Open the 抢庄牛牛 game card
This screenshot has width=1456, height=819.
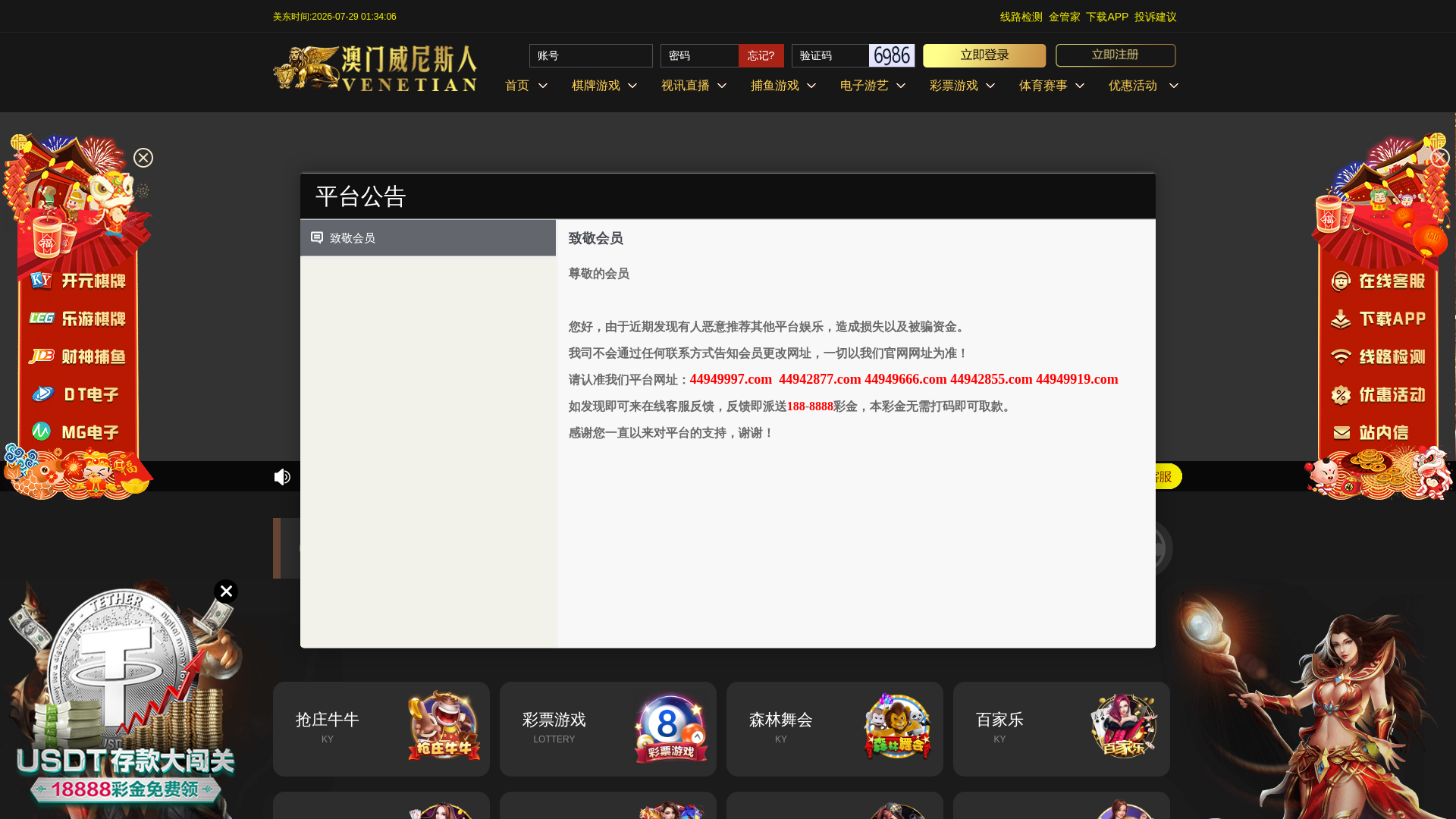381,729
